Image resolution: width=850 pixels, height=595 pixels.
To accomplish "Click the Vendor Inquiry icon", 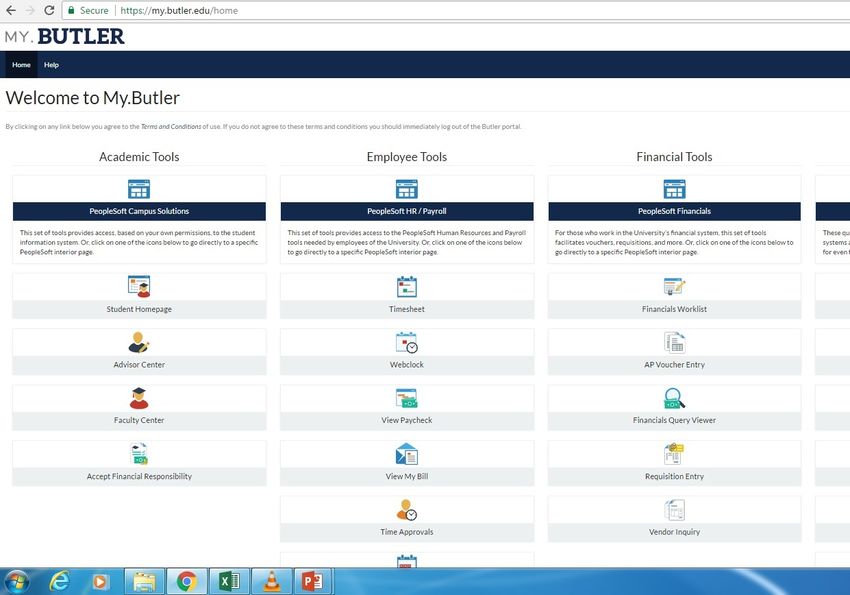I will (x=674, y=510).
